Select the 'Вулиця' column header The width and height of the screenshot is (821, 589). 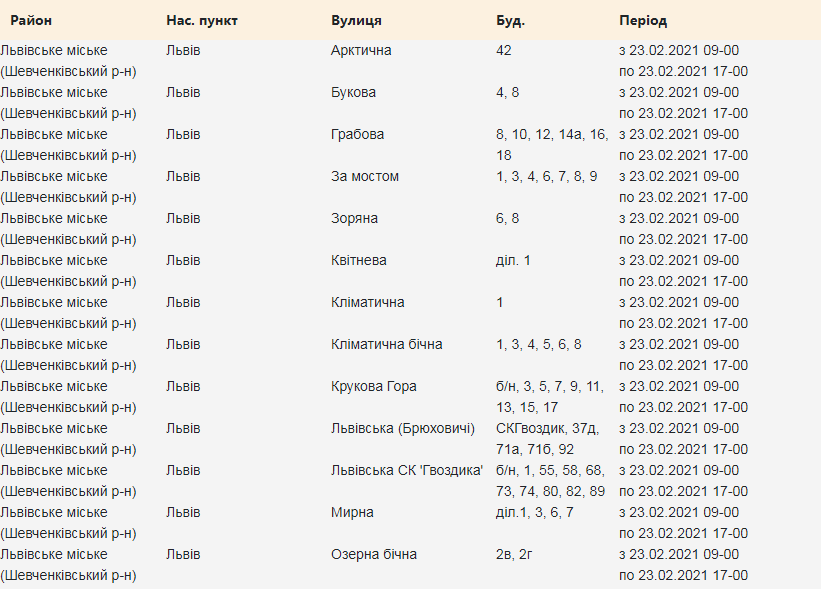click(x=356, y=20)
